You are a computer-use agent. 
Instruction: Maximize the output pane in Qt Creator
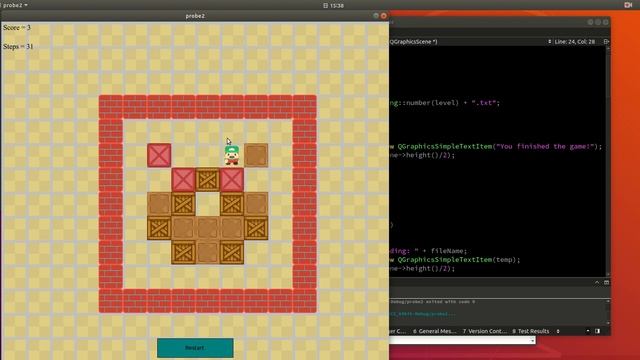(x=607, y=282)
